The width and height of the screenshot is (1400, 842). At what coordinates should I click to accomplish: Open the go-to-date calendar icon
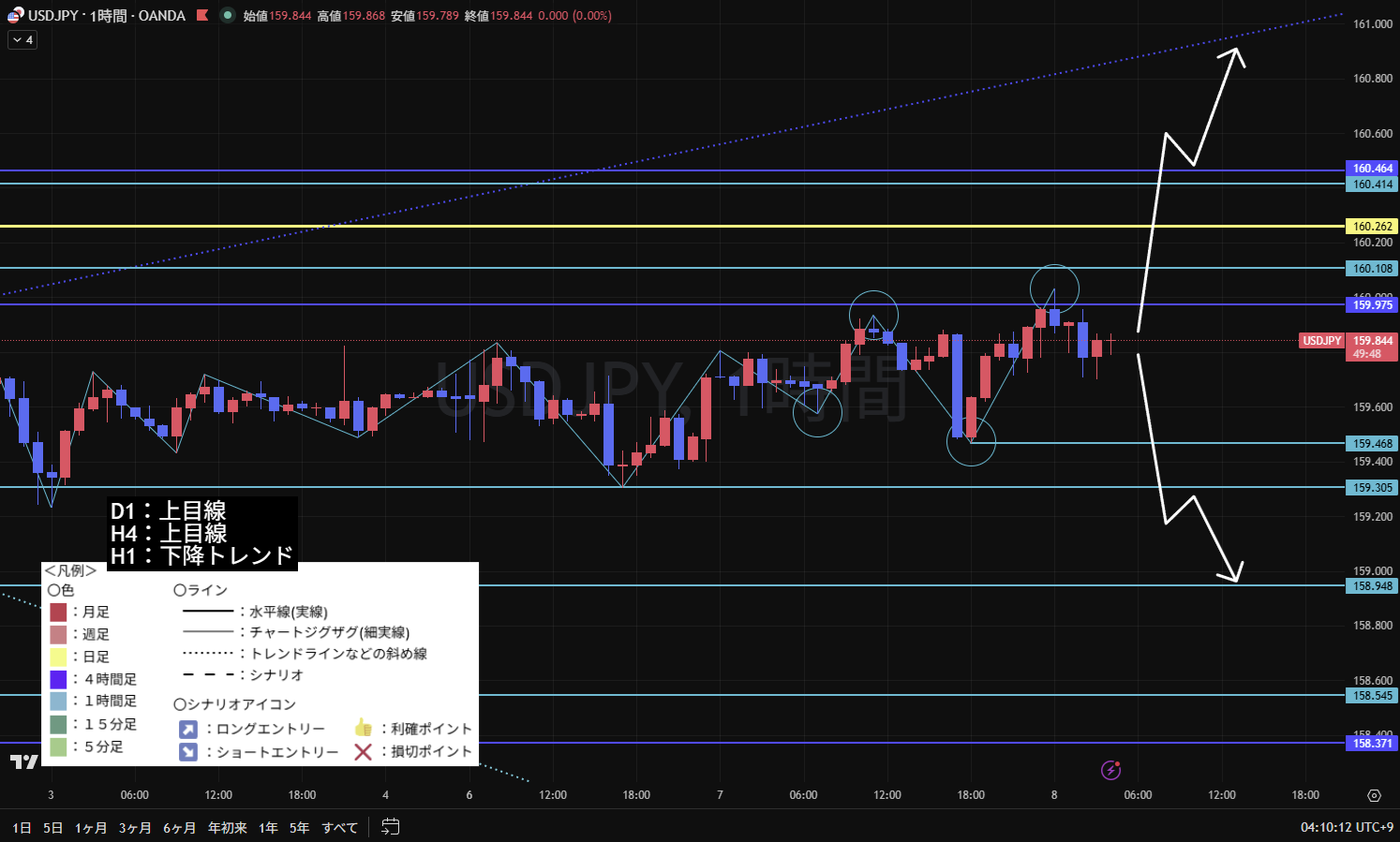click(x=391, y=827)
